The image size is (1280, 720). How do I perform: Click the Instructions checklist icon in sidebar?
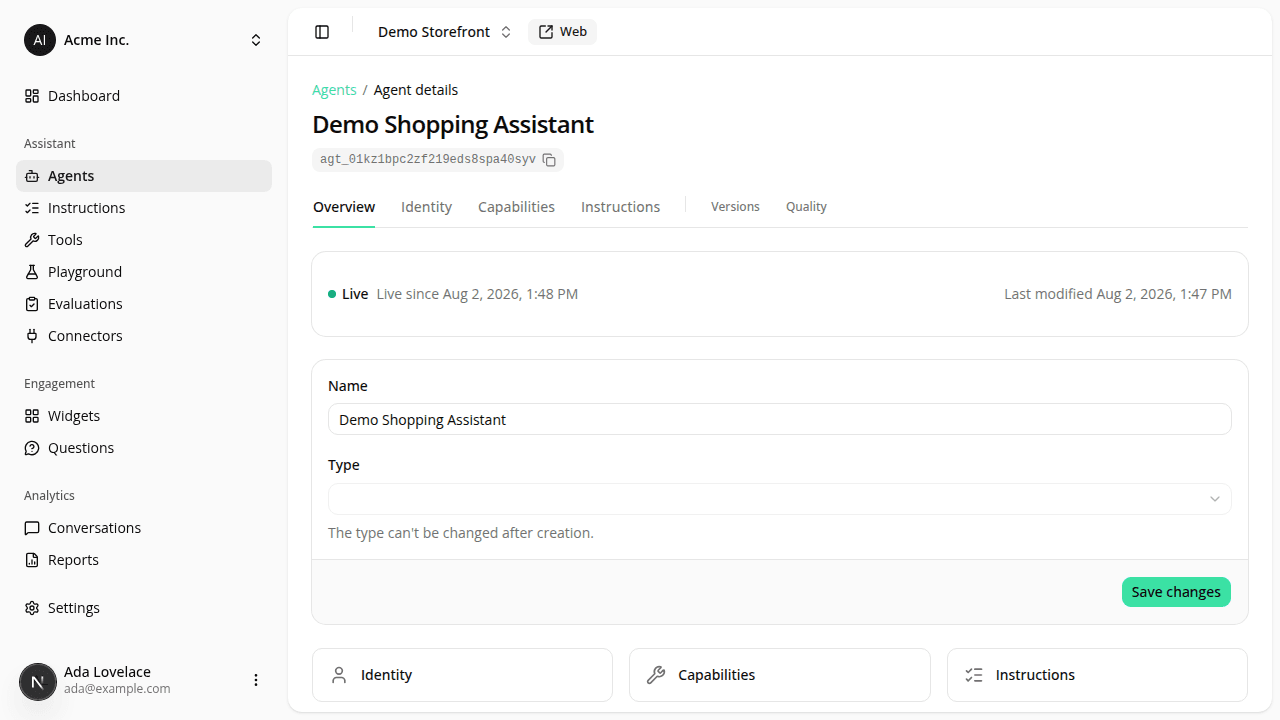tap(32, 208)
